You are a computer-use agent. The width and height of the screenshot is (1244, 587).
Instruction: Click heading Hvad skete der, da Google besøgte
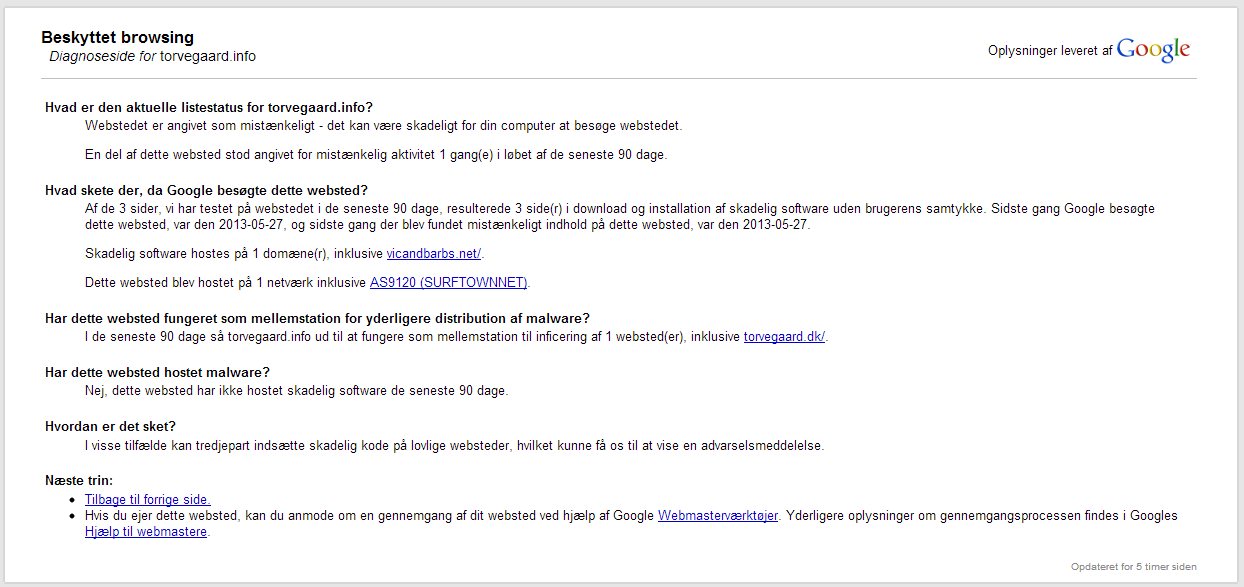click(207, 190)
